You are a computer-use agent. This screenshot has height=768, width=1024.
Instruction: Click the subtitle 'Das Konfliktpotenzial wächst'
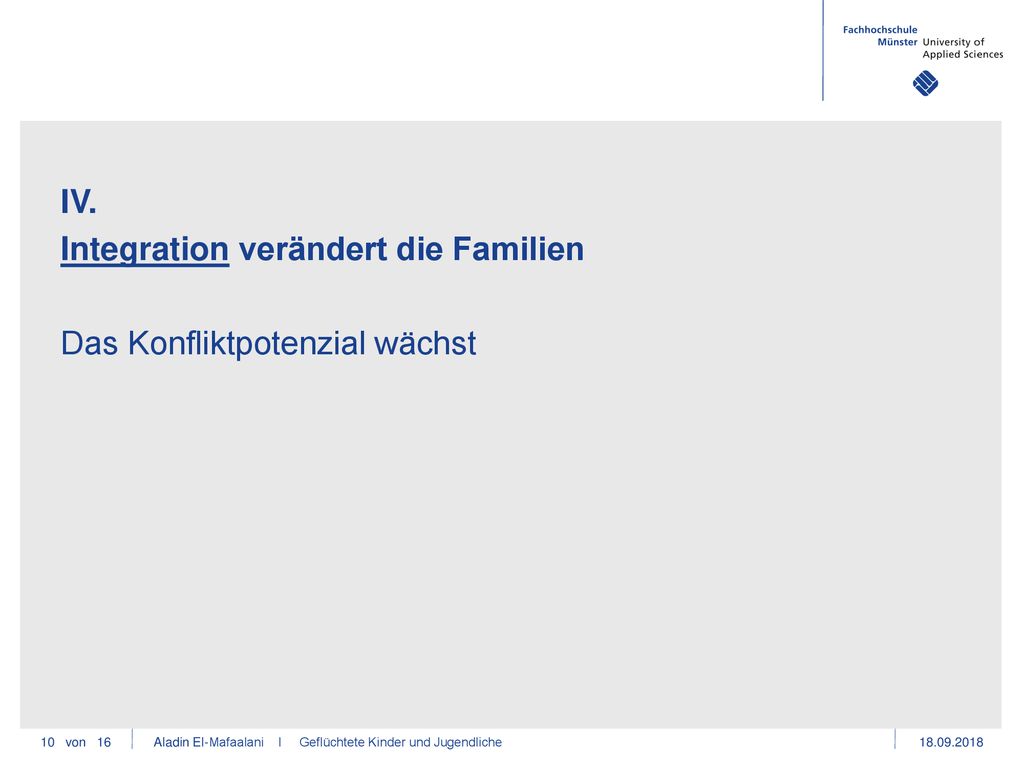[268, 344]
